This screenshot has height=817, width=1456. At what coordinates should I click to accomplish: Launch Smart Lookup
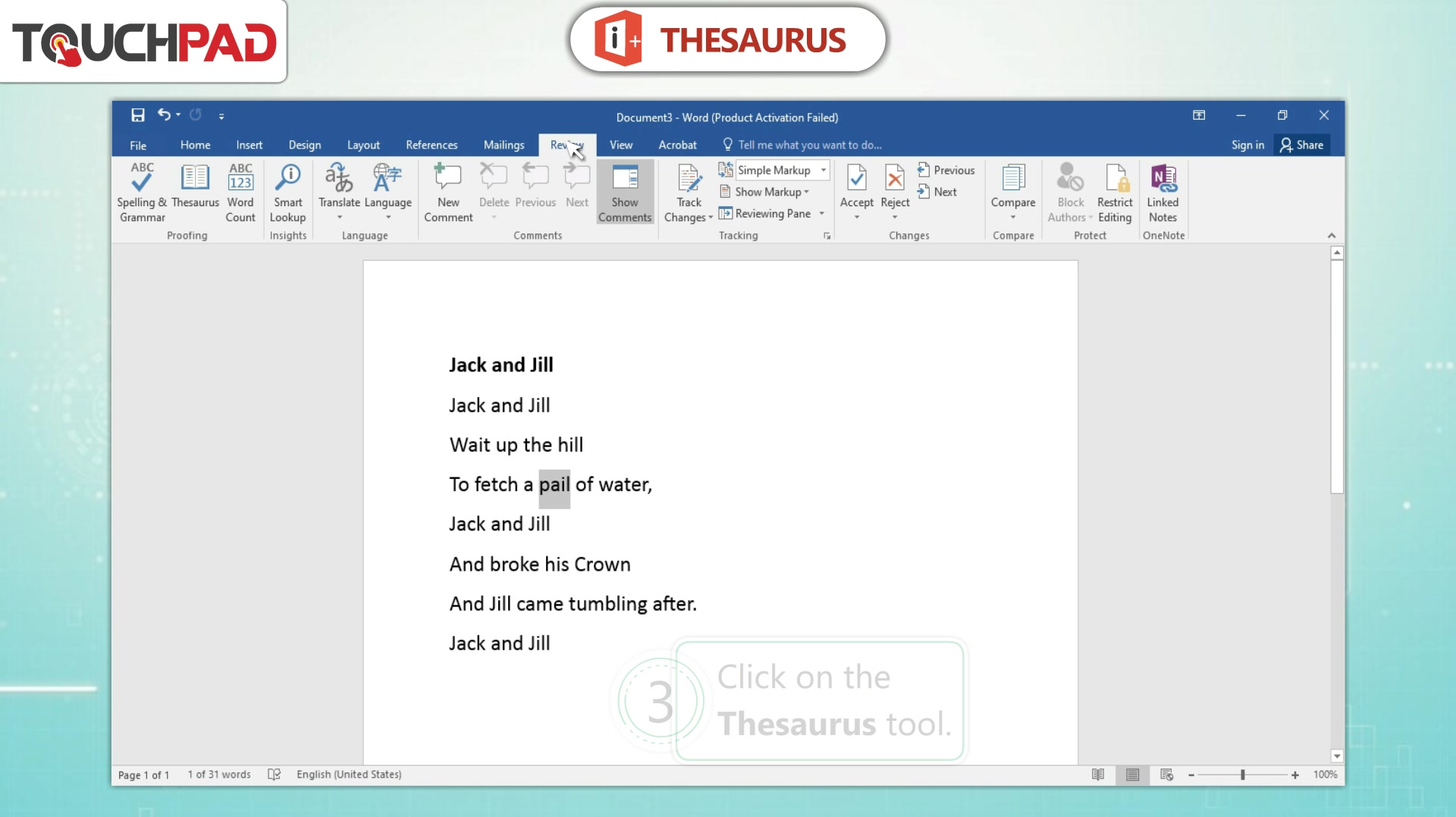[x=288, y=193]
